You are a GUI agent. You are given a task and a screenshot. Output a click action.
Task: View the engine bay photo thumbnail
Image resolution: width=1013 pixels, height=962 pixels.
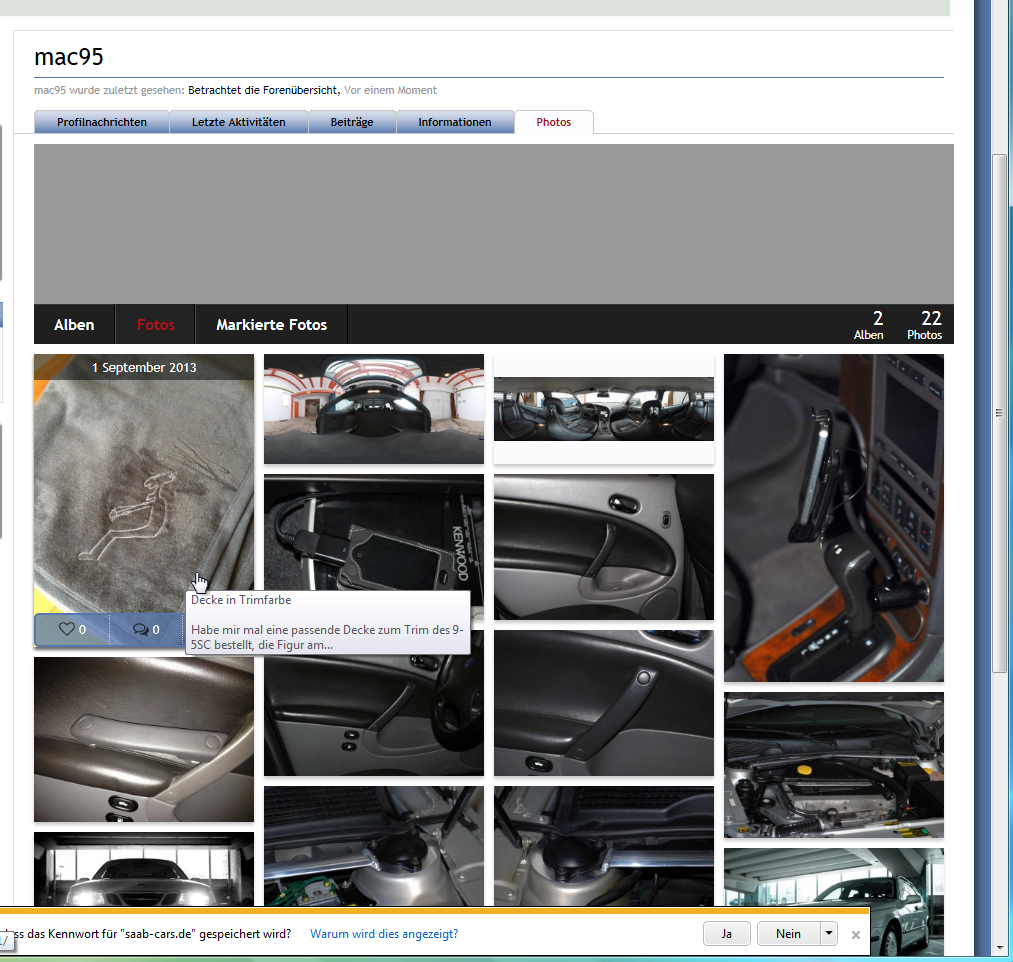[833, 765]
